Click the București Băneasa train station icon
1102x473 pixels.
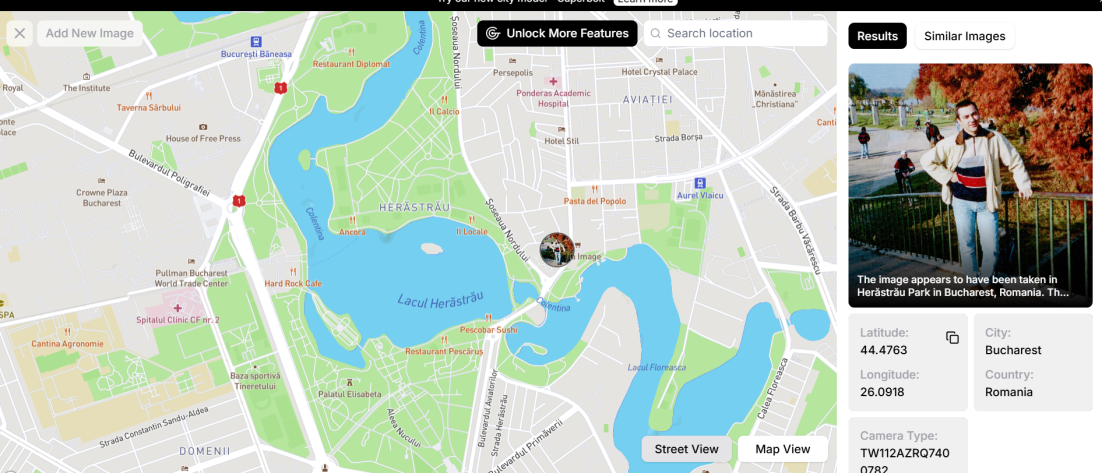pos(255,41)
